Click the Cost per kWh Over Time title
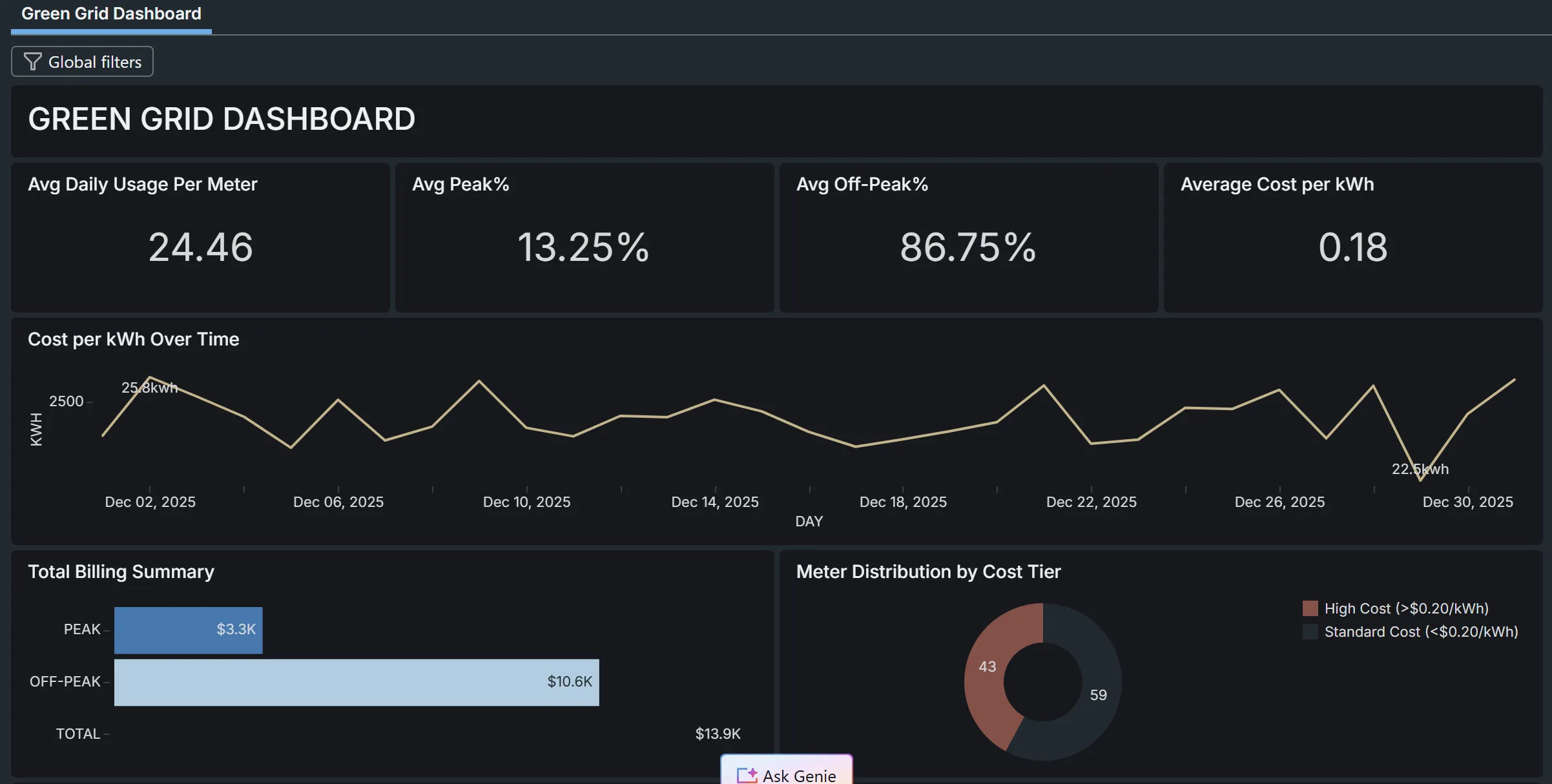 (x=134, y=339)
